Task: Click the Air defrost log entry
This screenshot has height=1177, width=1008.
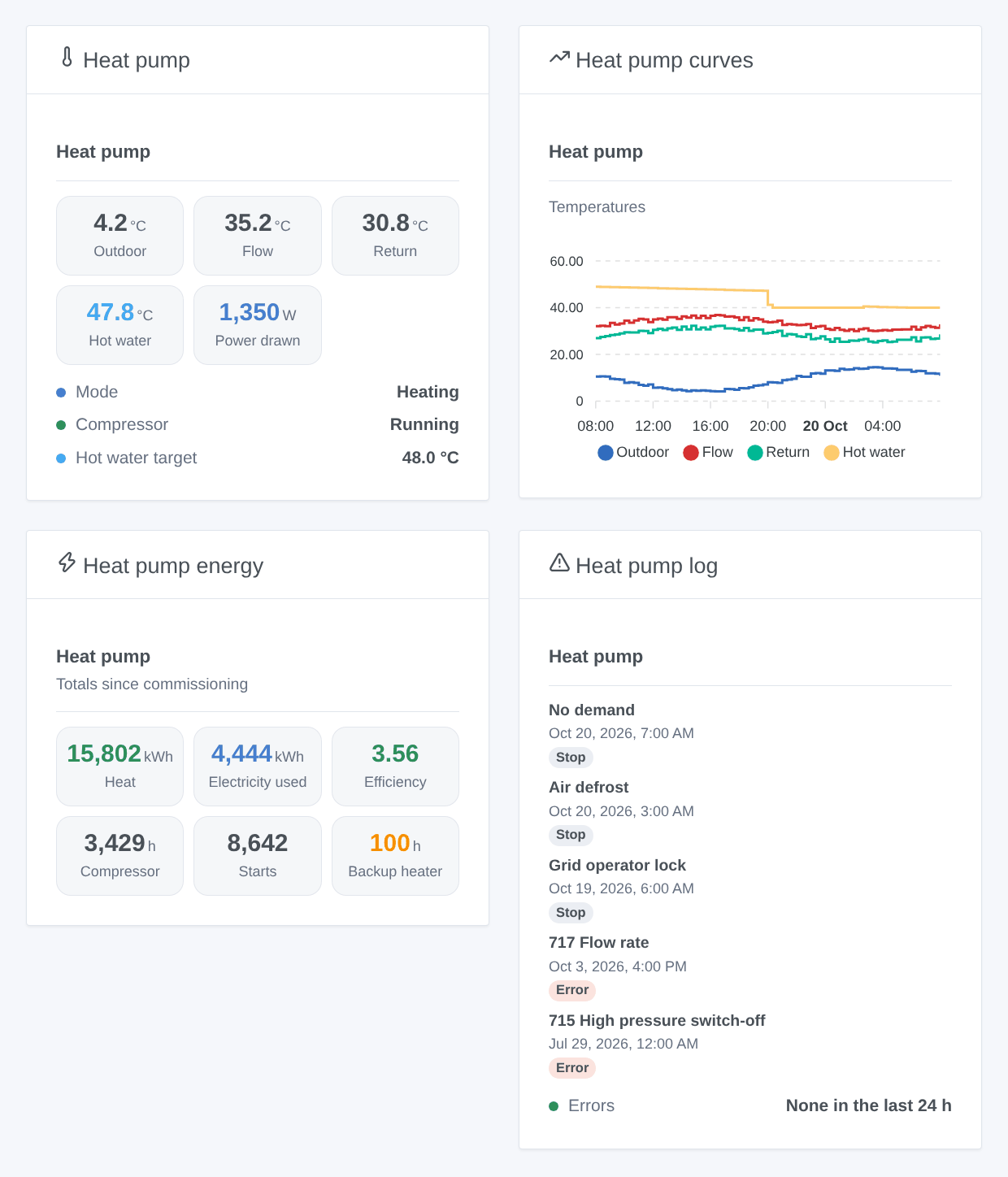Action: [589, 788]
